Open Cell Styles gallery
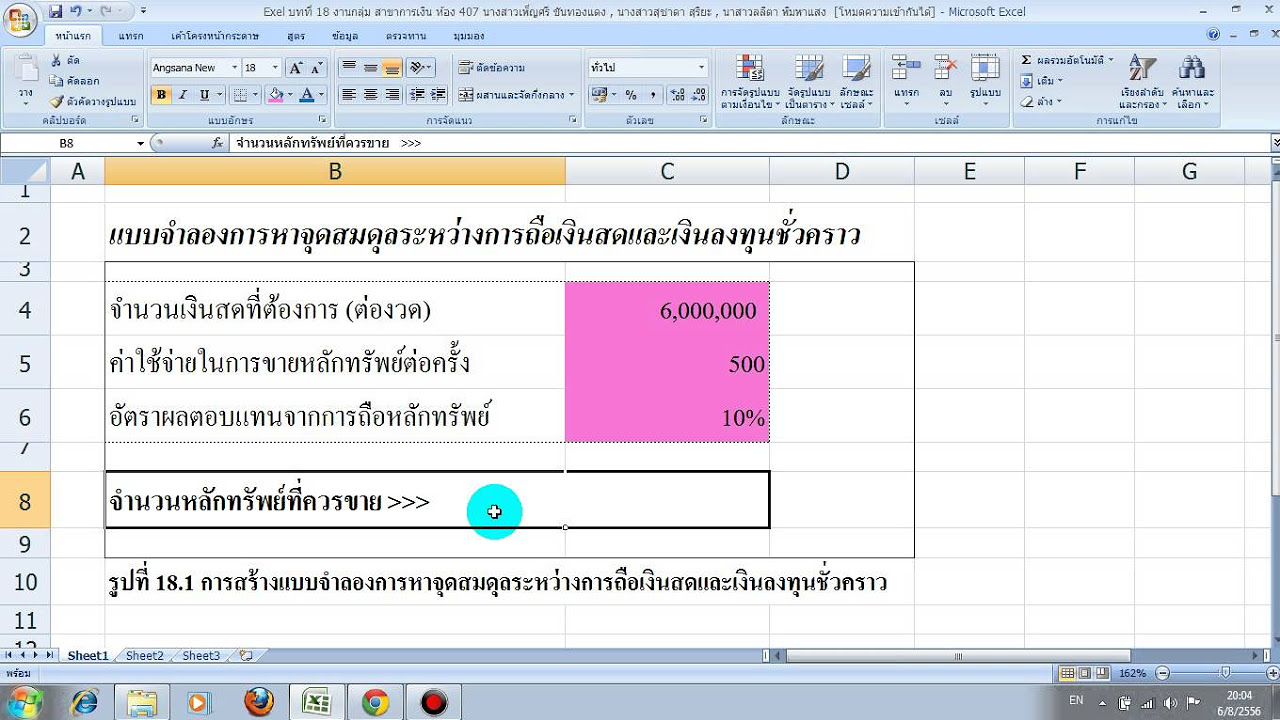Viewport: 1280px width, 720px height. click(x=856, y=82)
